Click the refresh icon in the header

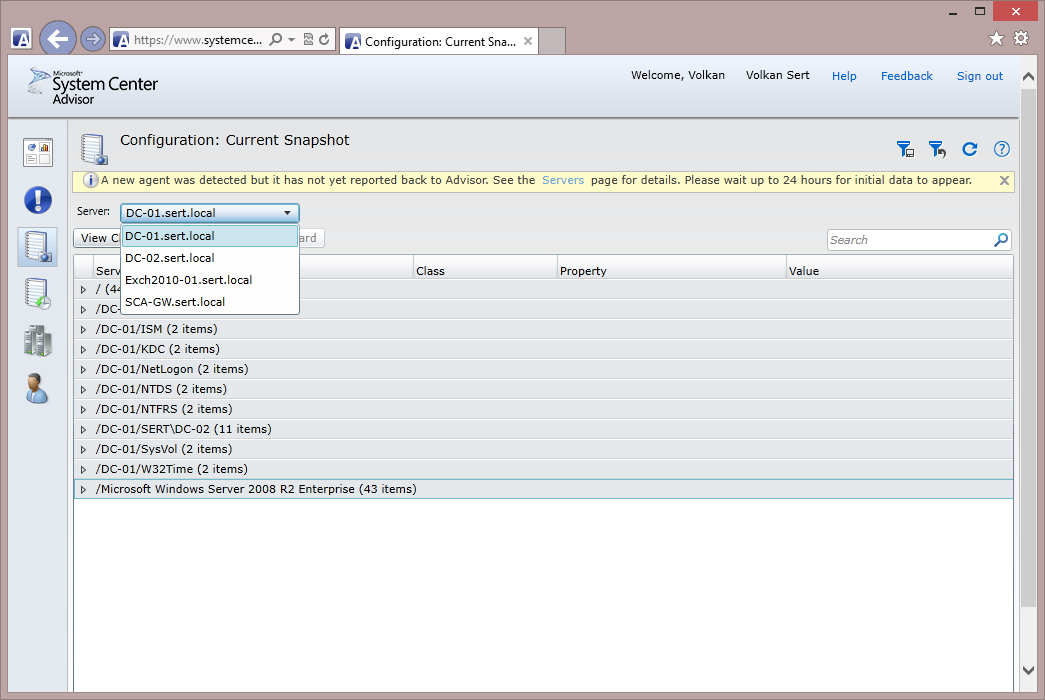tap(969, 149)
